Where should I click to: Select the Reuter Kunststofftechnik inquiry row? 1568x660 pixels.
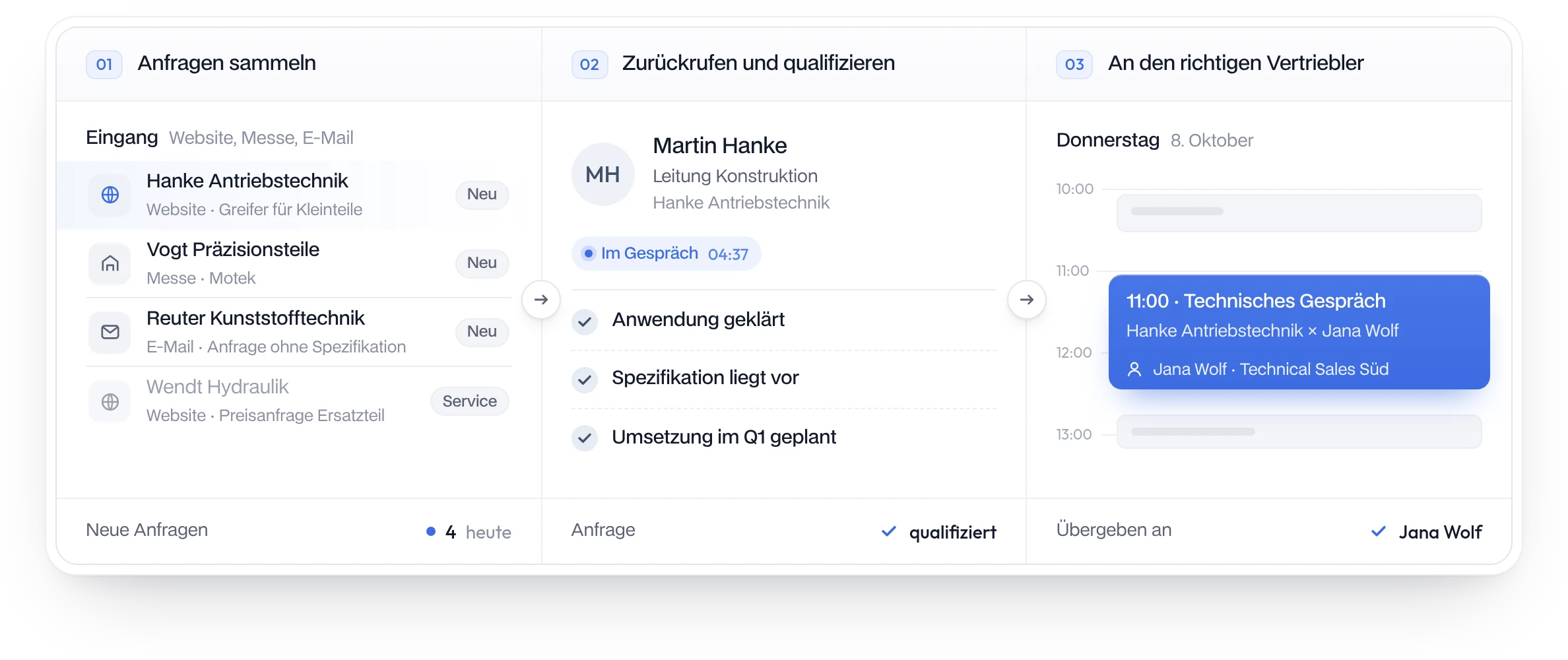(x=299, y=332)
